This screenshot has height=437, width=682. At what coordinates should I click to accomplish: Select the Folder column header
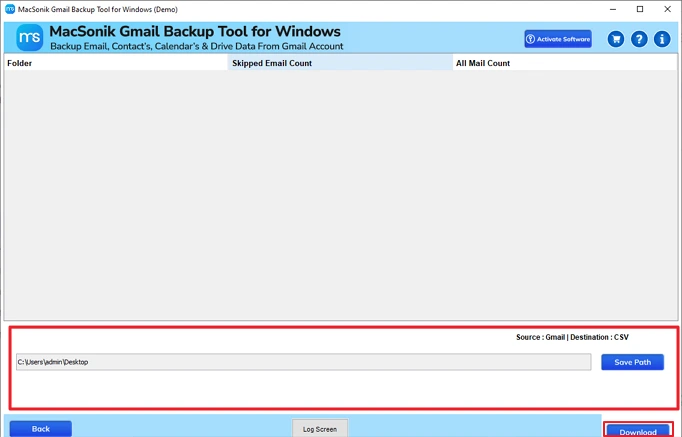tap(116, 63)
